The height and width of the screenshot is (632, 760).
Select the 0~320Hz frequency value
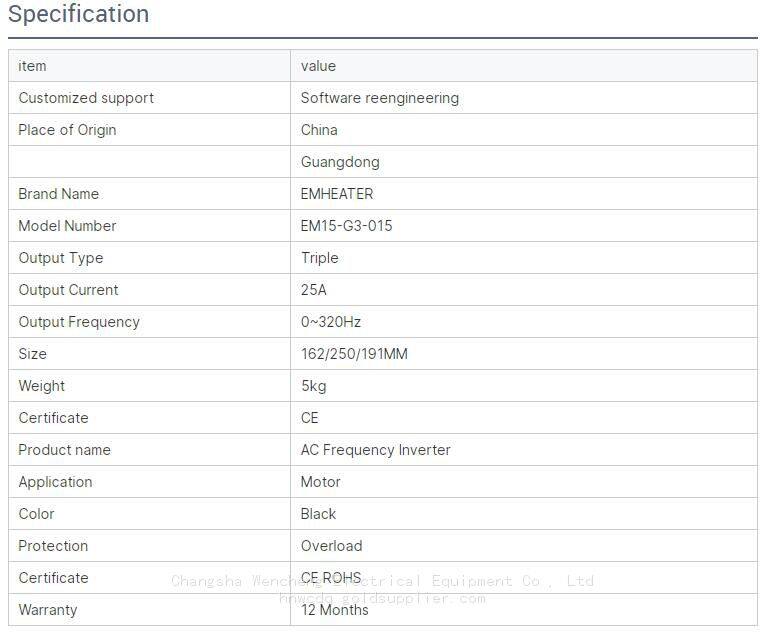click(331, 322)
